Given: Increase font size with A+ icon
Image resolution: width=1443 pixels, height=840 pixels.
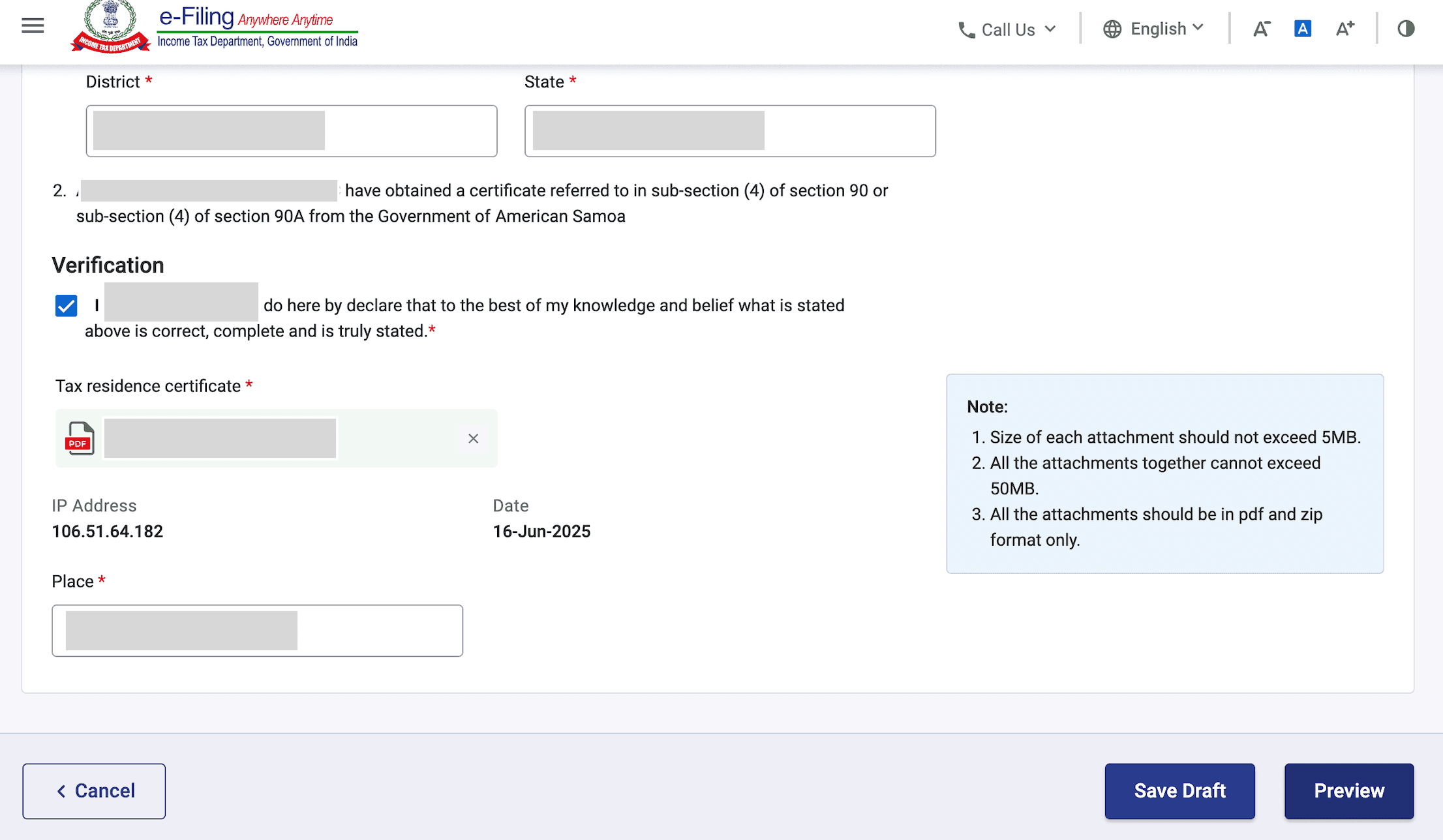Looking at the screenshot, I should click(1344, 29).
